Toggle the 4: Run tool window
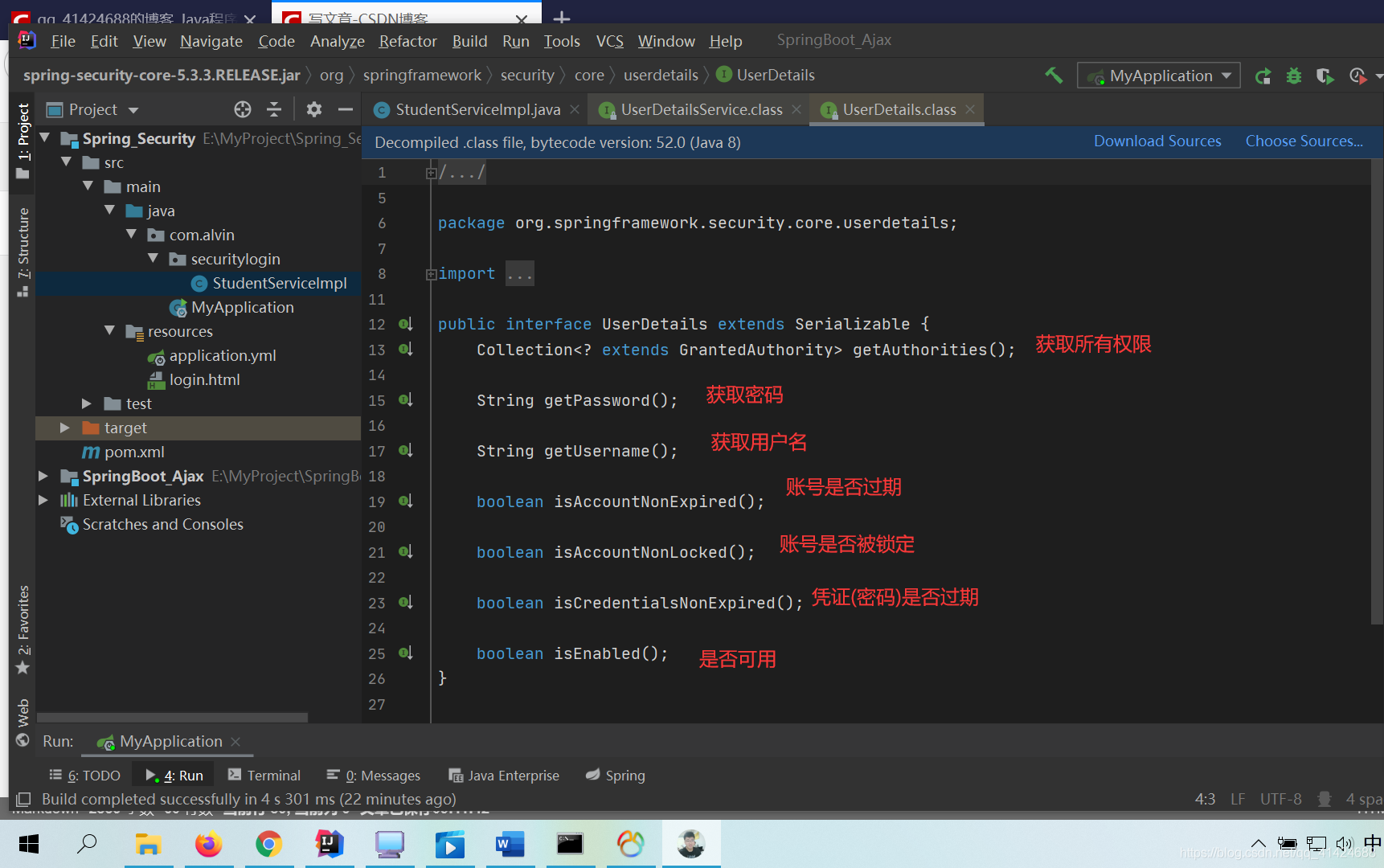This screenshot has width=1384, height=868. pyautogui.click(x=175, y=776)
